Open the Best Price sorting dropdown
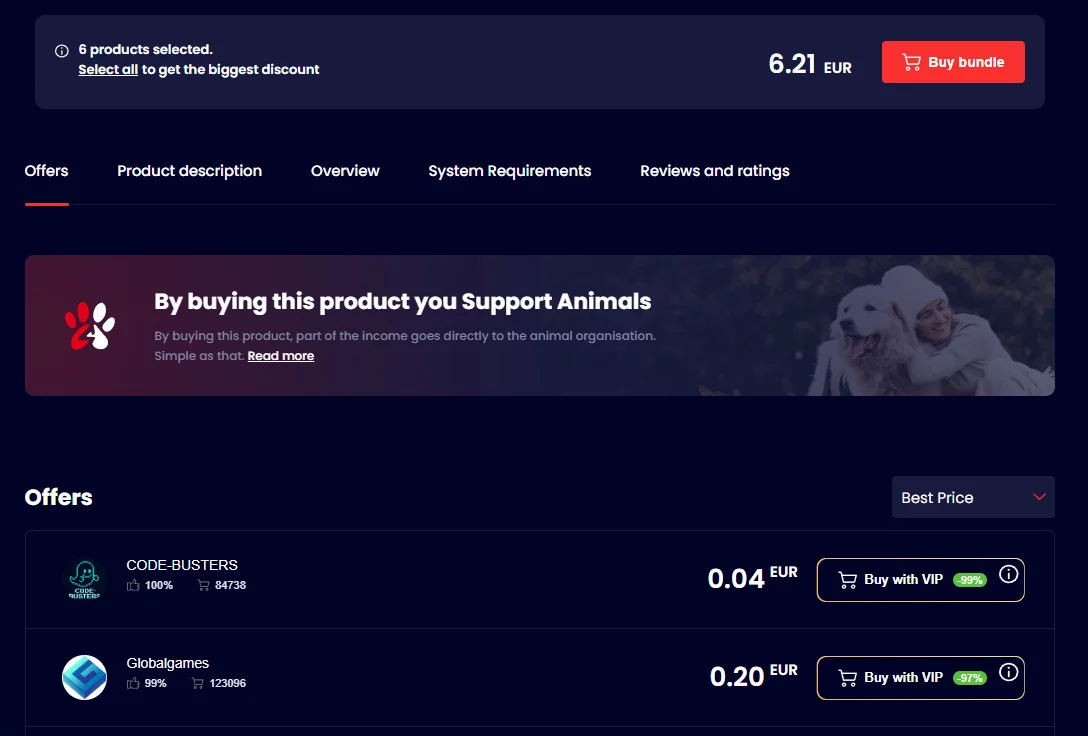The image size is (1088, 736). click(x=972, y=497)
